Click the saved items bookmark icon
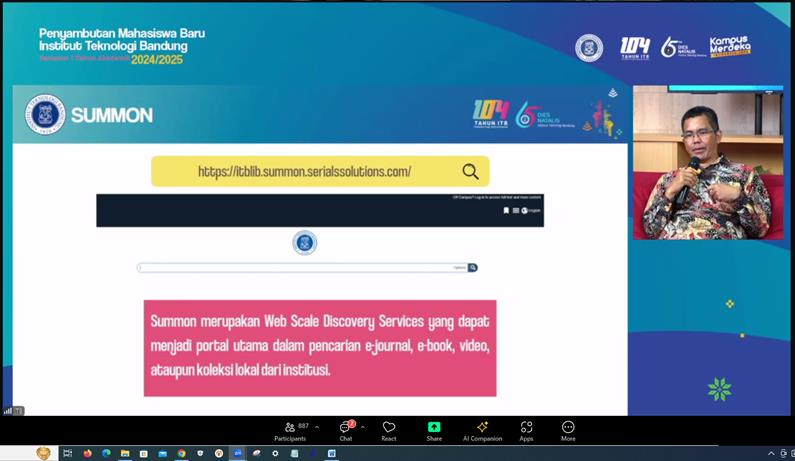Screen dimensions: 795x461 (506, 210)
